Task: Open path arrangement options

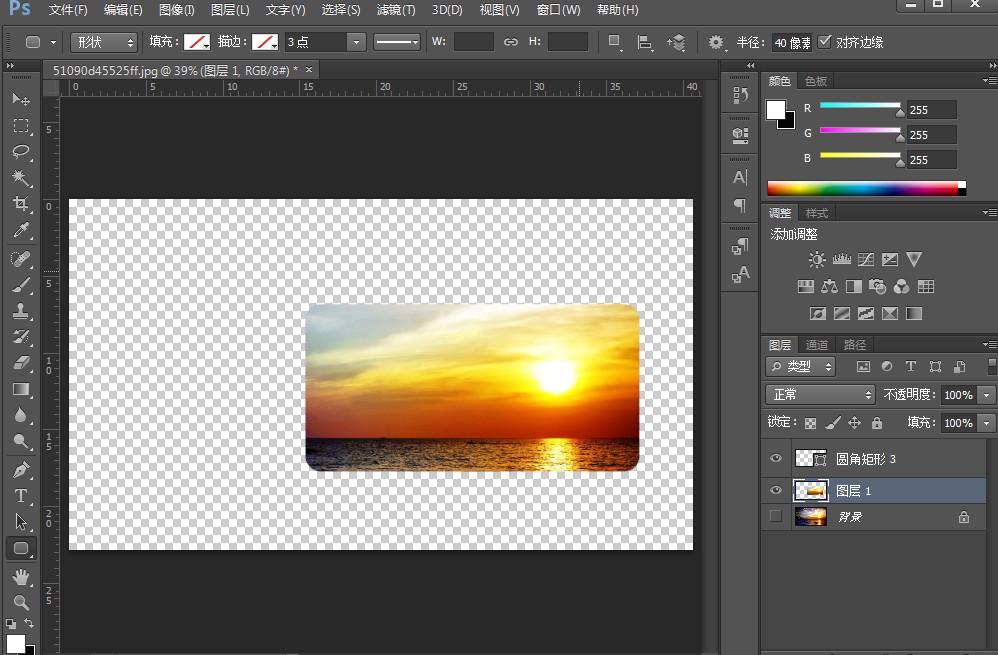Action: click(x=676, y=42)
